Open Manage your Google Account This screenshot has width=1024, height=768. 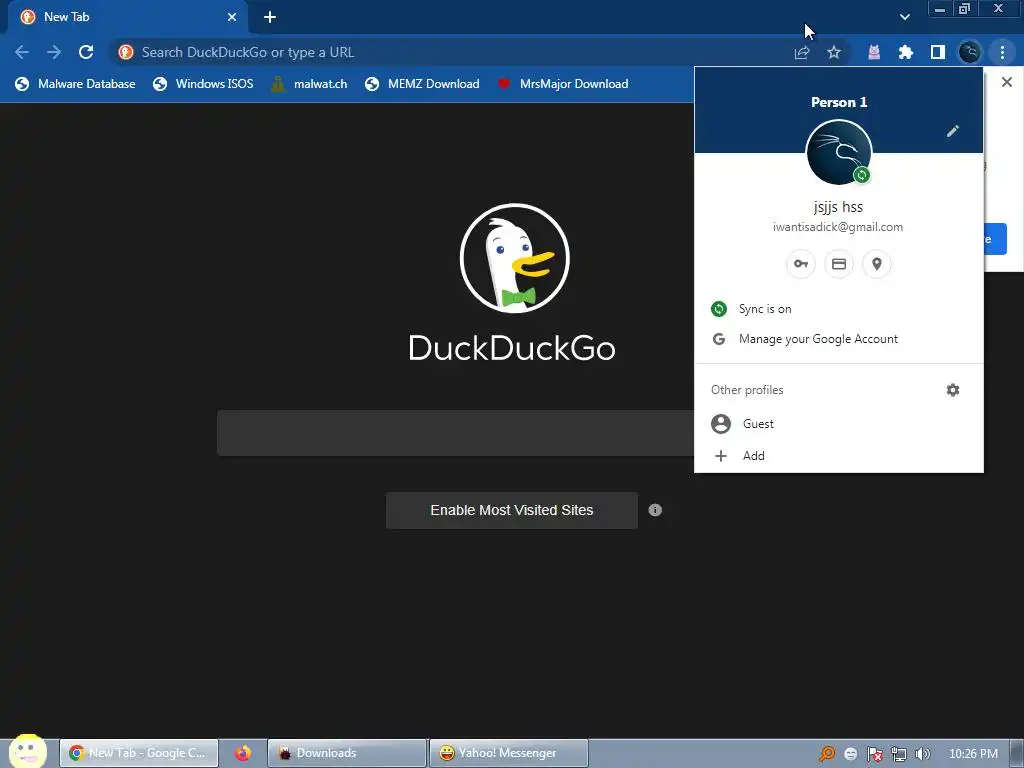coord(839,339)
